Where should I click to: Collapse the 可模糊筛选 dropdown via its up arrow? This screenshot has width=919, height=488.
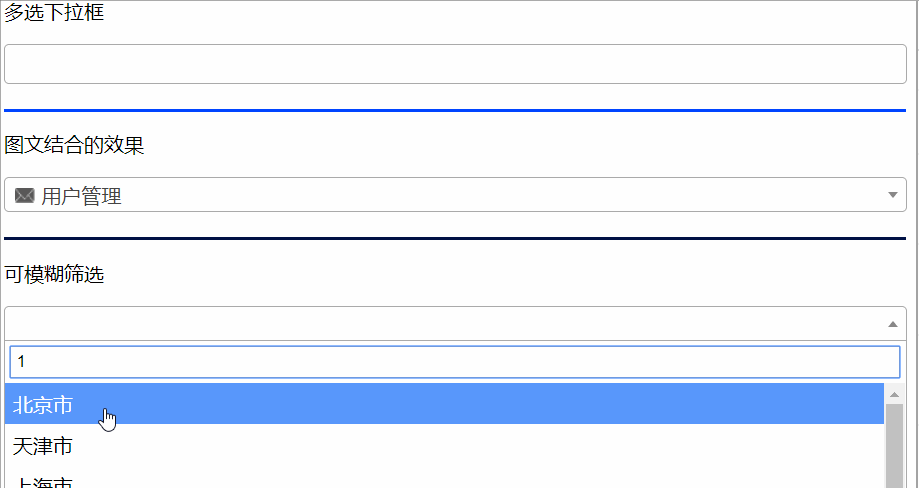pyautogui.click(x=892, y=324)
